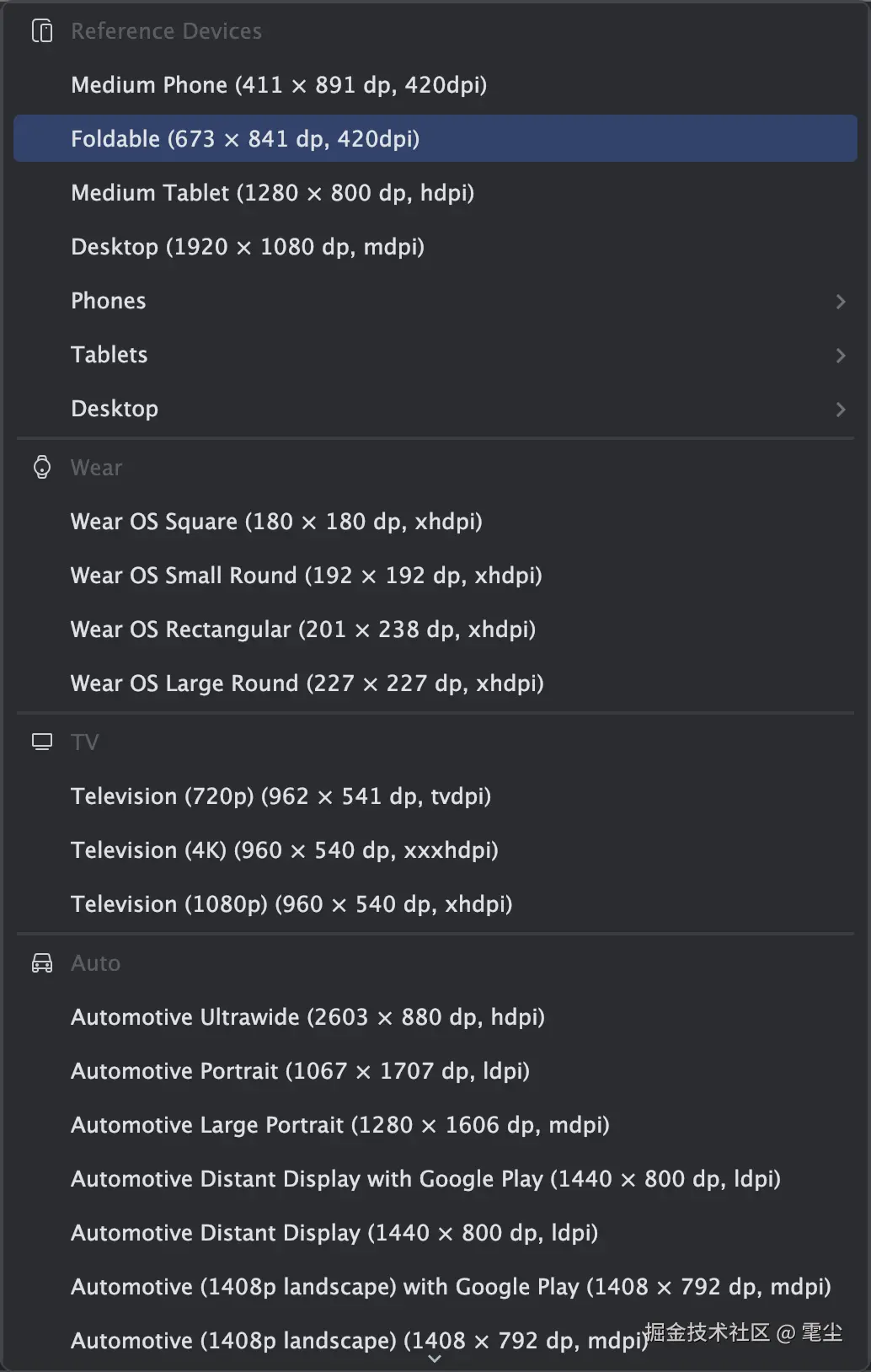Choose Automotive Large Portrait device
This screenshot has width=871, height=1372.
[x=339, y=1125]
